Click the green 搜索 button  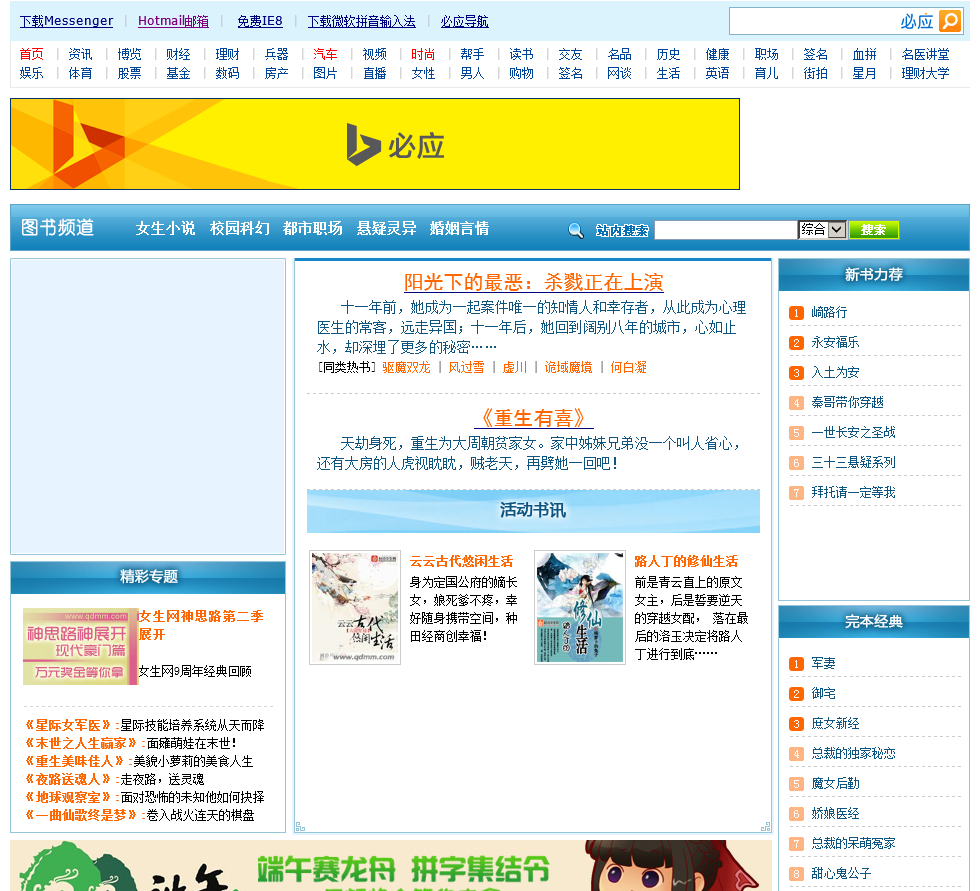pyautogui.click(x=874, y=230)
